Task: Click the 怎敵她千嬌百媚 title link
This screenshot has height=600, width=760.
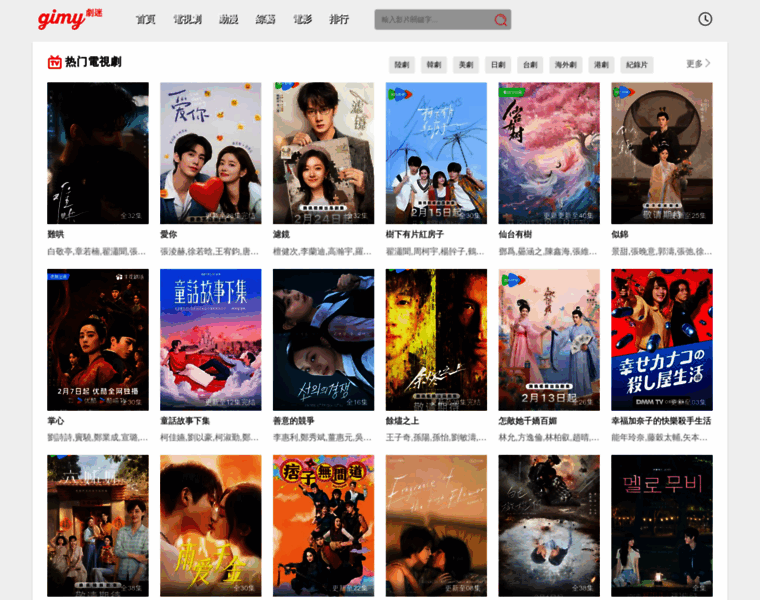Action: (527, 421)
